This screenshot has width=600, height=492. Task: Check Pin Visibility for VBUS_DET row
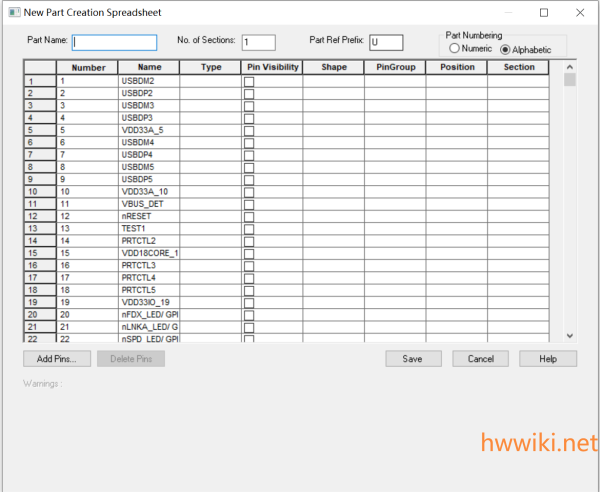point(249,204)
